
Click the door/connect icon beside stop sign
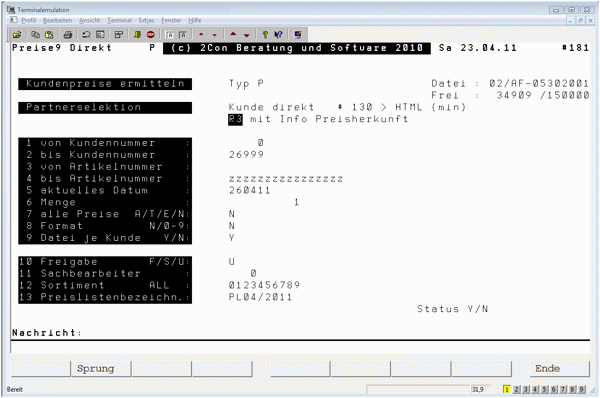pos(137,35)
